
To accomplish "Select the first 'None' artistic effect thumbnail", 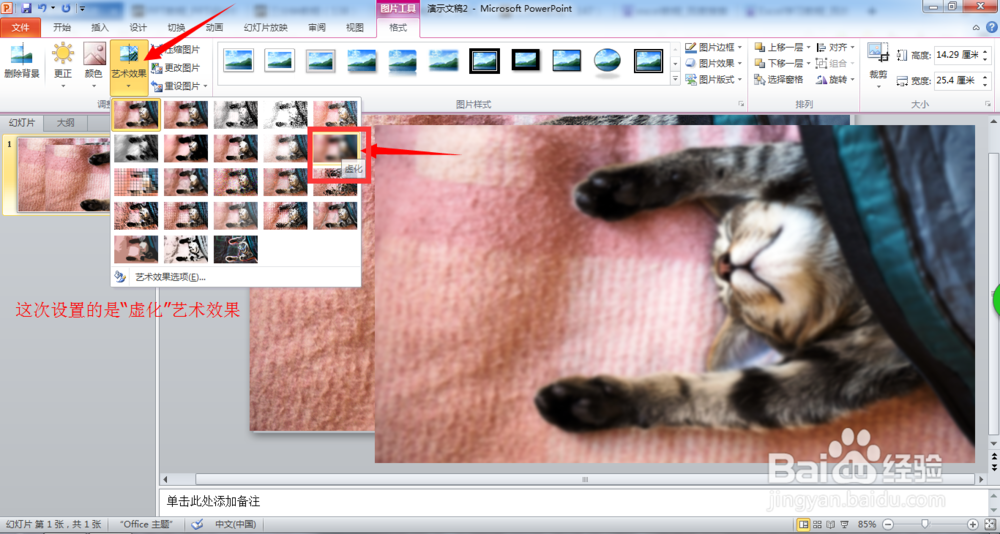I will point(136,115).
